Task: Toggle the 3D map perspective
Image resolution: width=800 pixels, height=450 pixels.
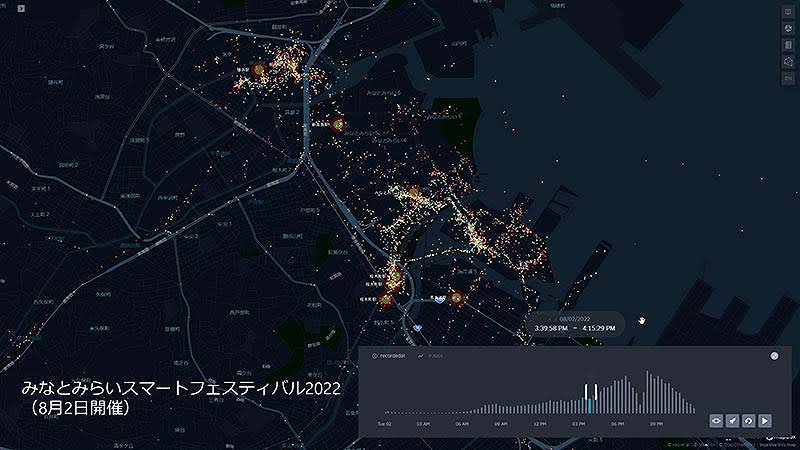Action: 787,29
